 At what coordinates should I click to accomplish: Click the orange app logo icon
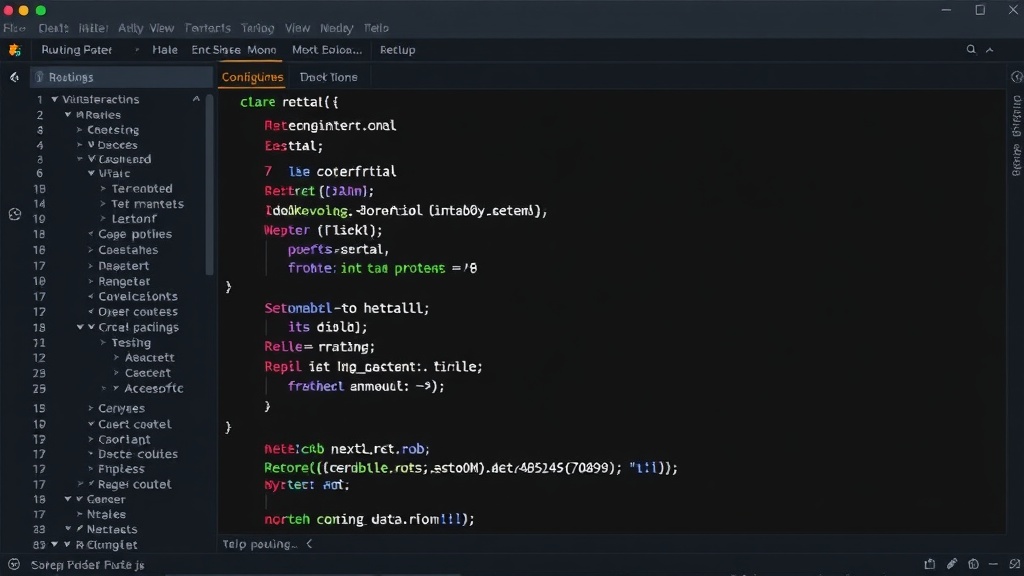[x=15, y=50]
